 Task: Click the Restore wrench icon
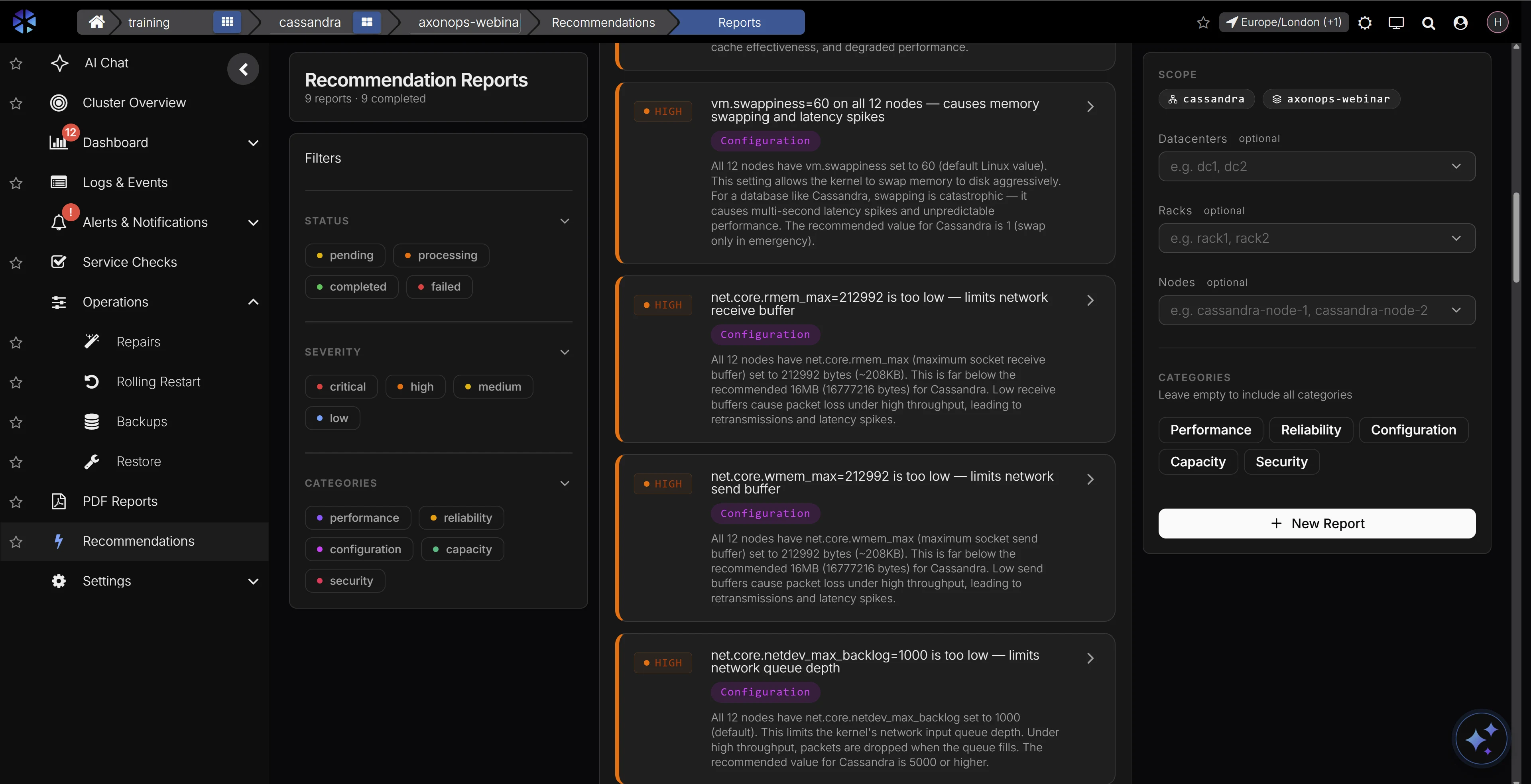tap(92, 462)
